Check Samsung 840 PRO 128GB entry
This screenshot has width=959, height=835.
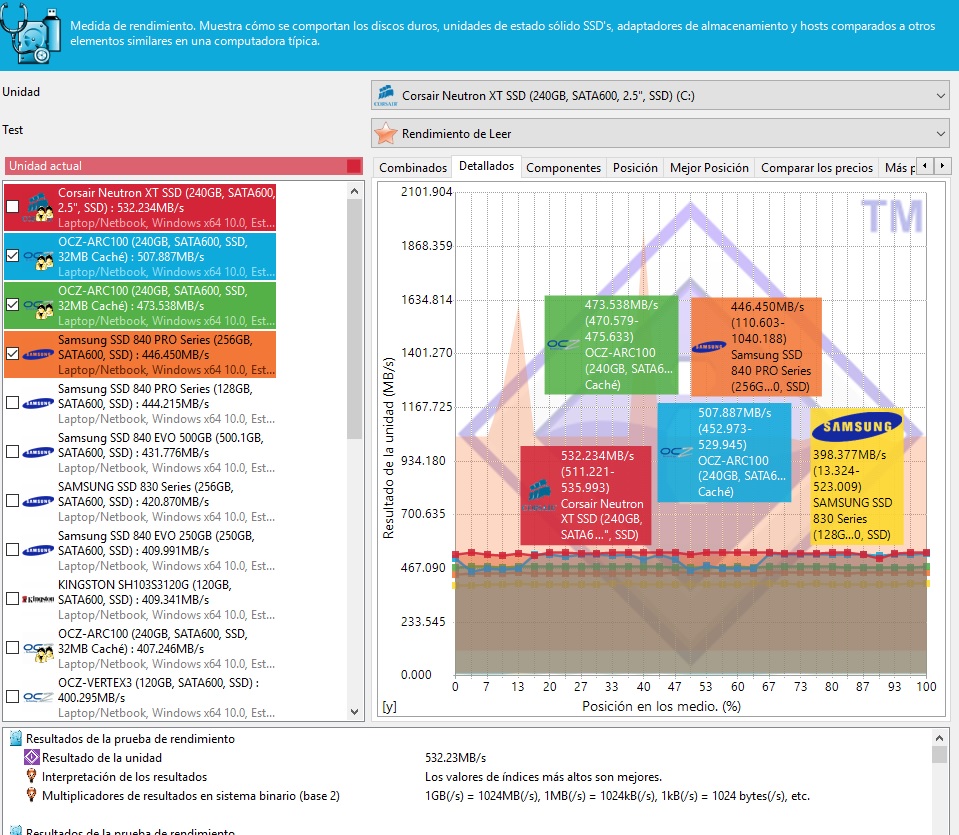(x=12, y=403)
